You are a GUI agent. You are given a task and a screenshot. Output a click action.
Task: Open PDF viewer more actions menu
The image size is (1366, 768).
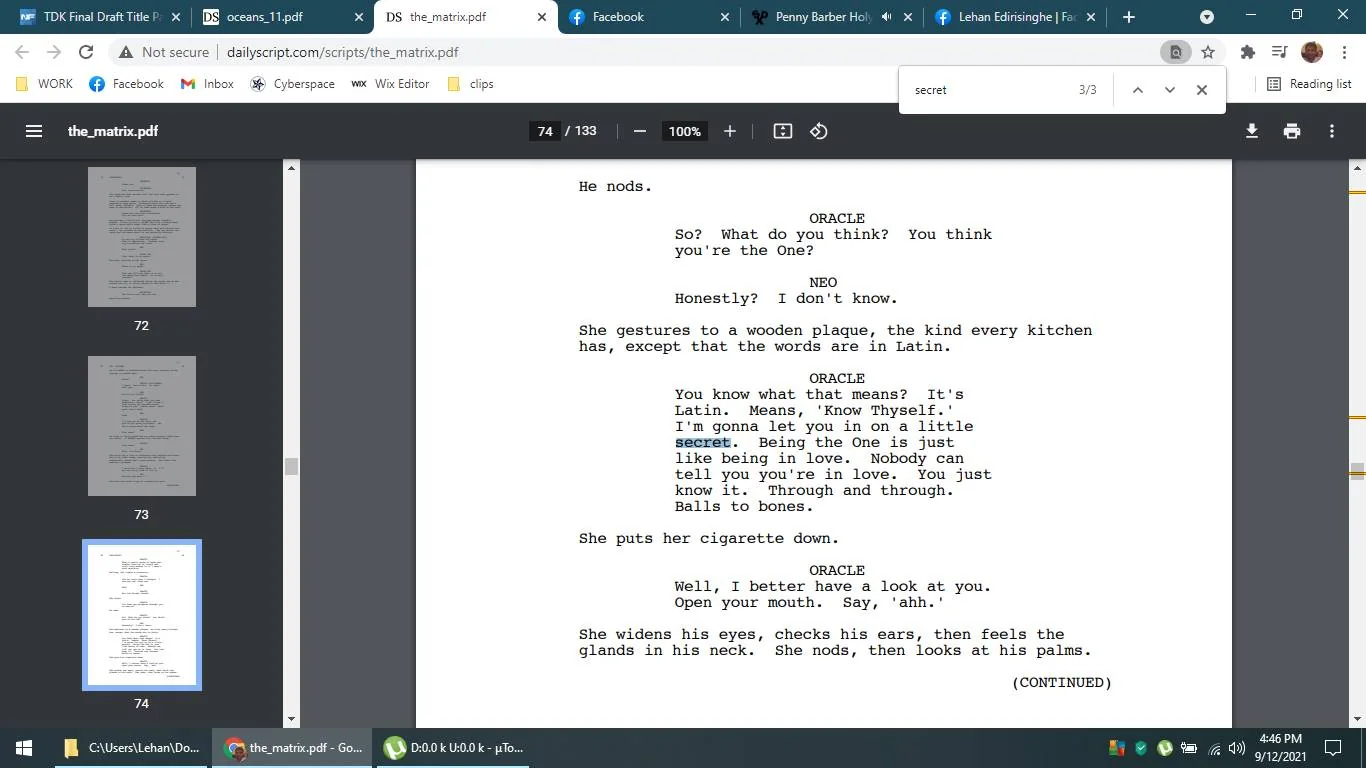click(1332, 131)
